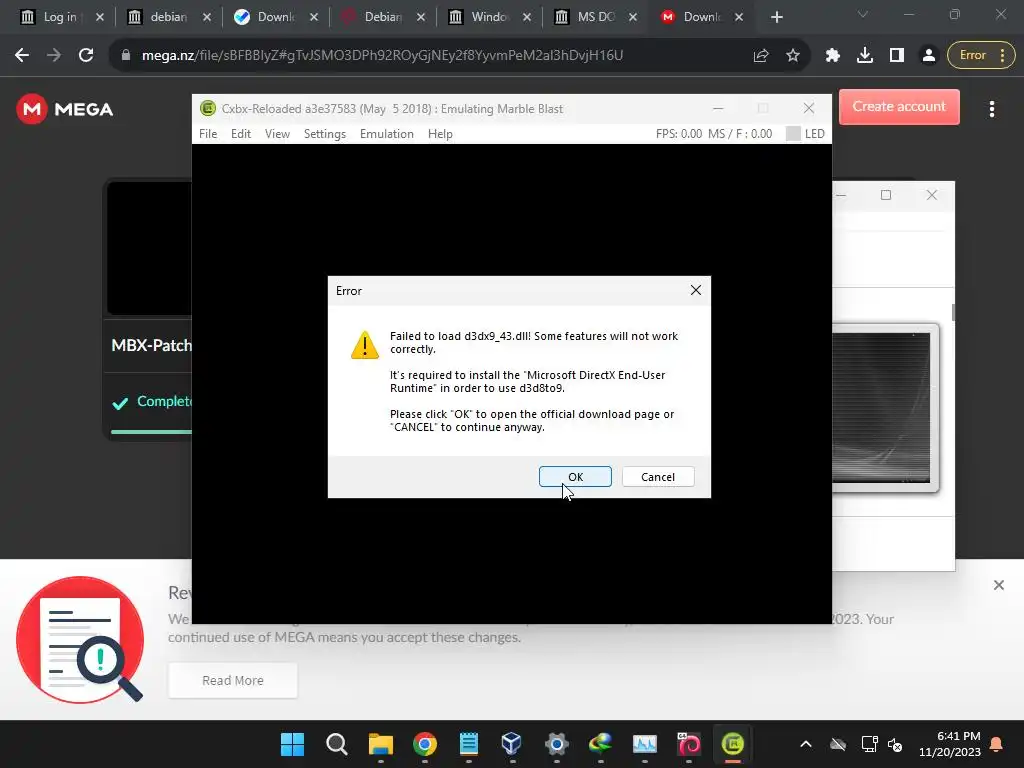The image size is (1024, 768).
Task: Open the Help menu in Cxbx-Reloaded
Action: click(x=440, y=134)
